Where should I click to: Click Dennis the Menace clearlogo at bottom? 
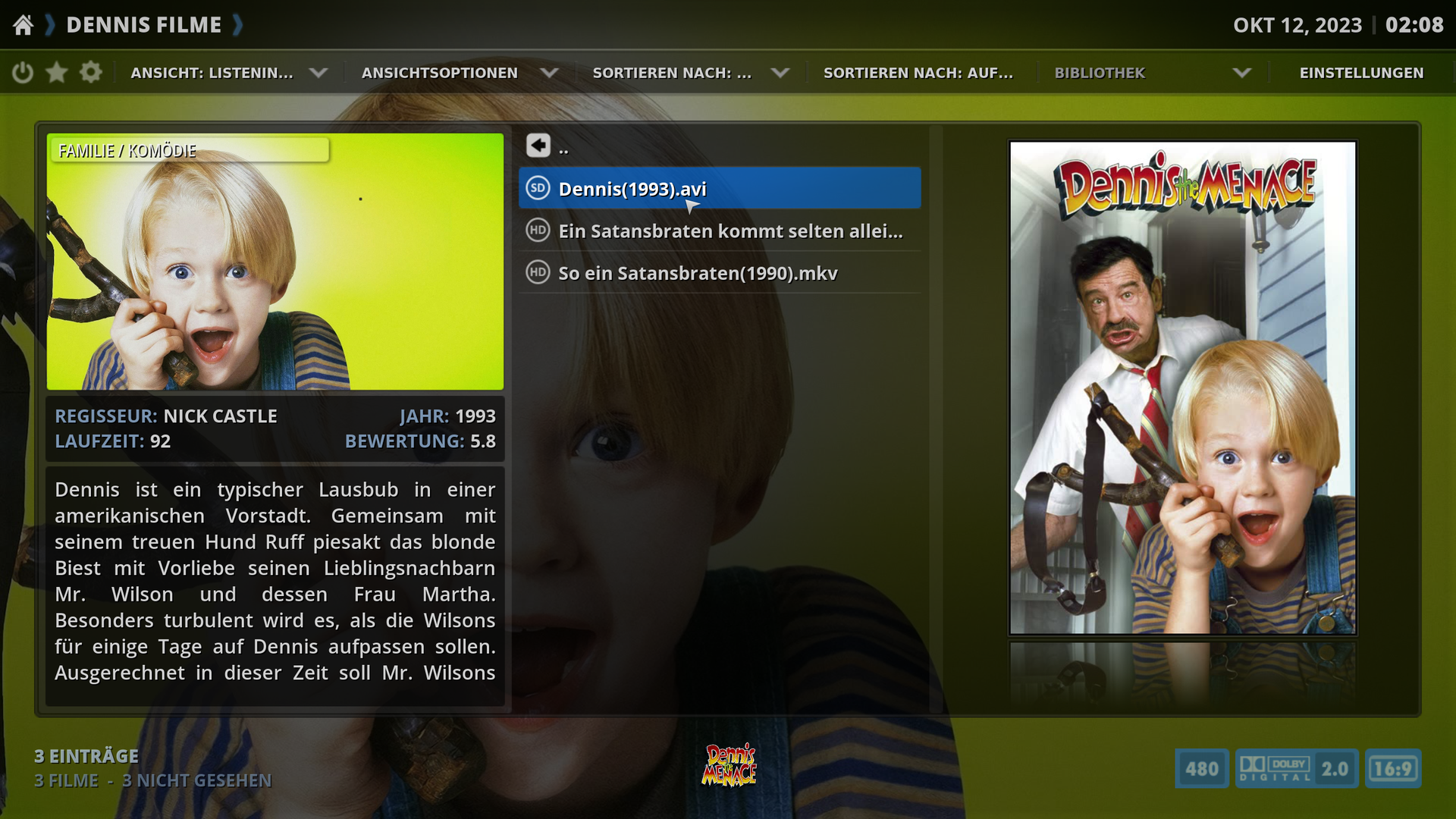(729, 764)
